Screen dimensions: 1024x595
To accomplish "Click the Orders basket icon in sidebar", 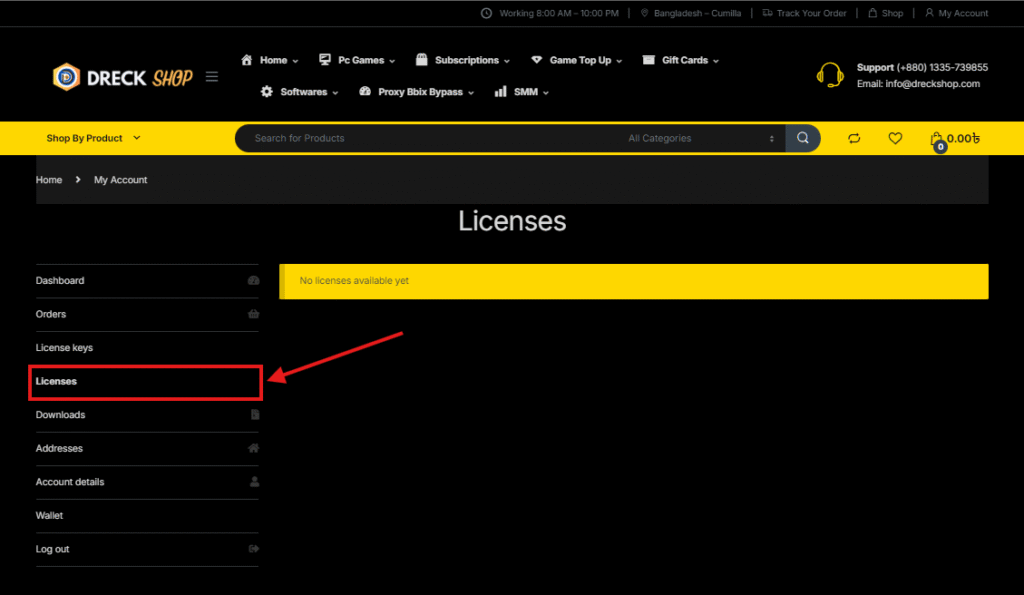I will (253, 314).
